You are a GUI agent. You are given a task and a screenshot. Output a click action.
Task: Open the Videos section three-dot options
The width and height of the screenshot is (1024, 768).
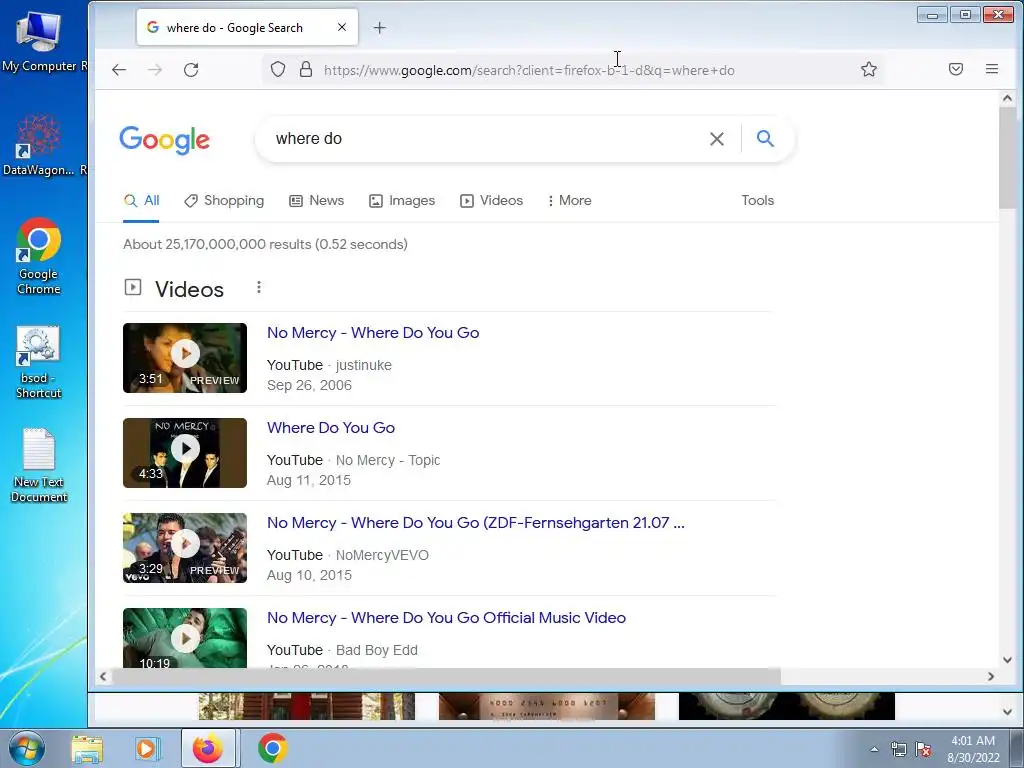[259, 287]
